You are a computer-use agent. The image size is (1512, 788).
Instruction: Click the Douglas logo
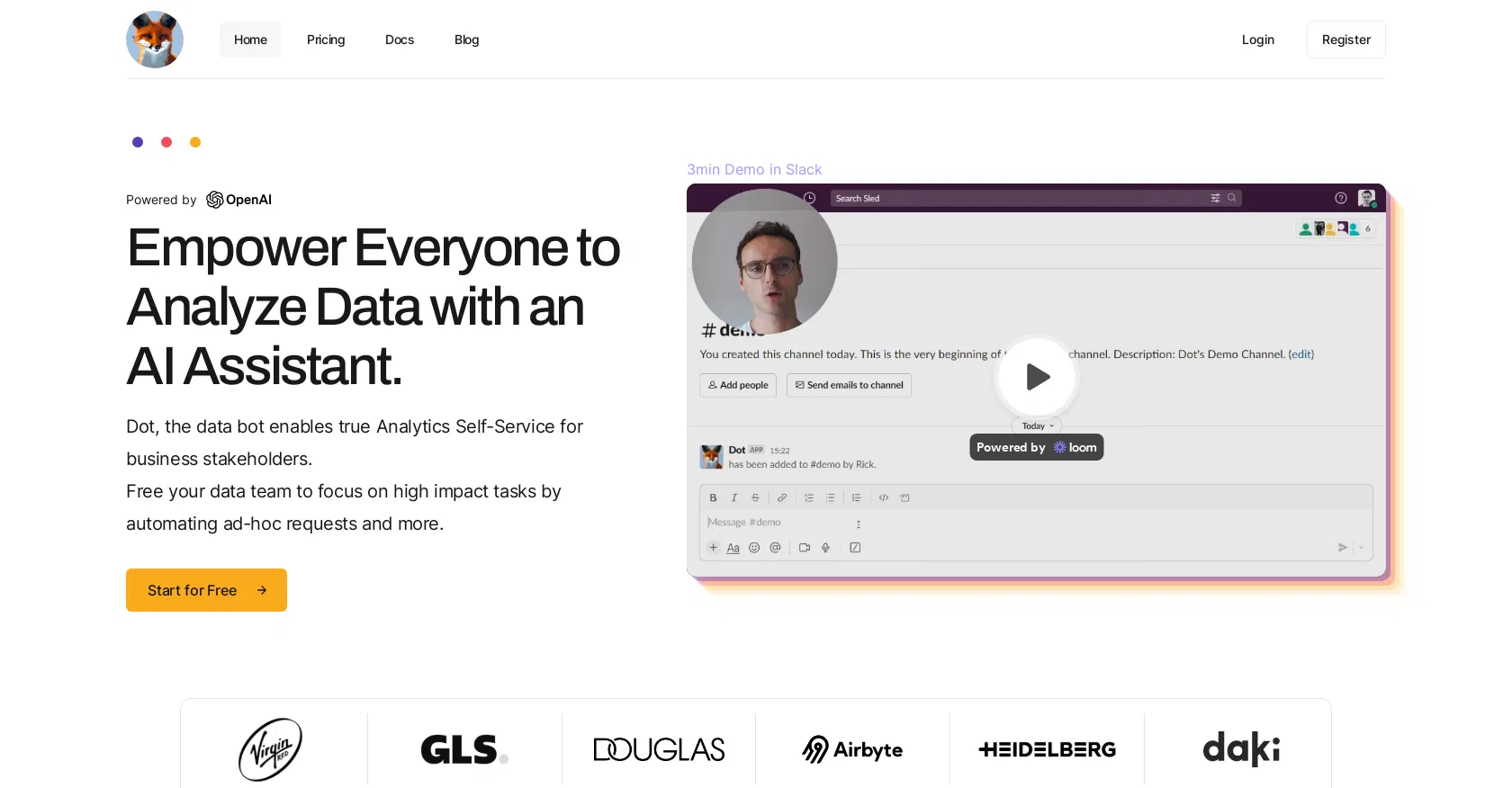point(659,749)
